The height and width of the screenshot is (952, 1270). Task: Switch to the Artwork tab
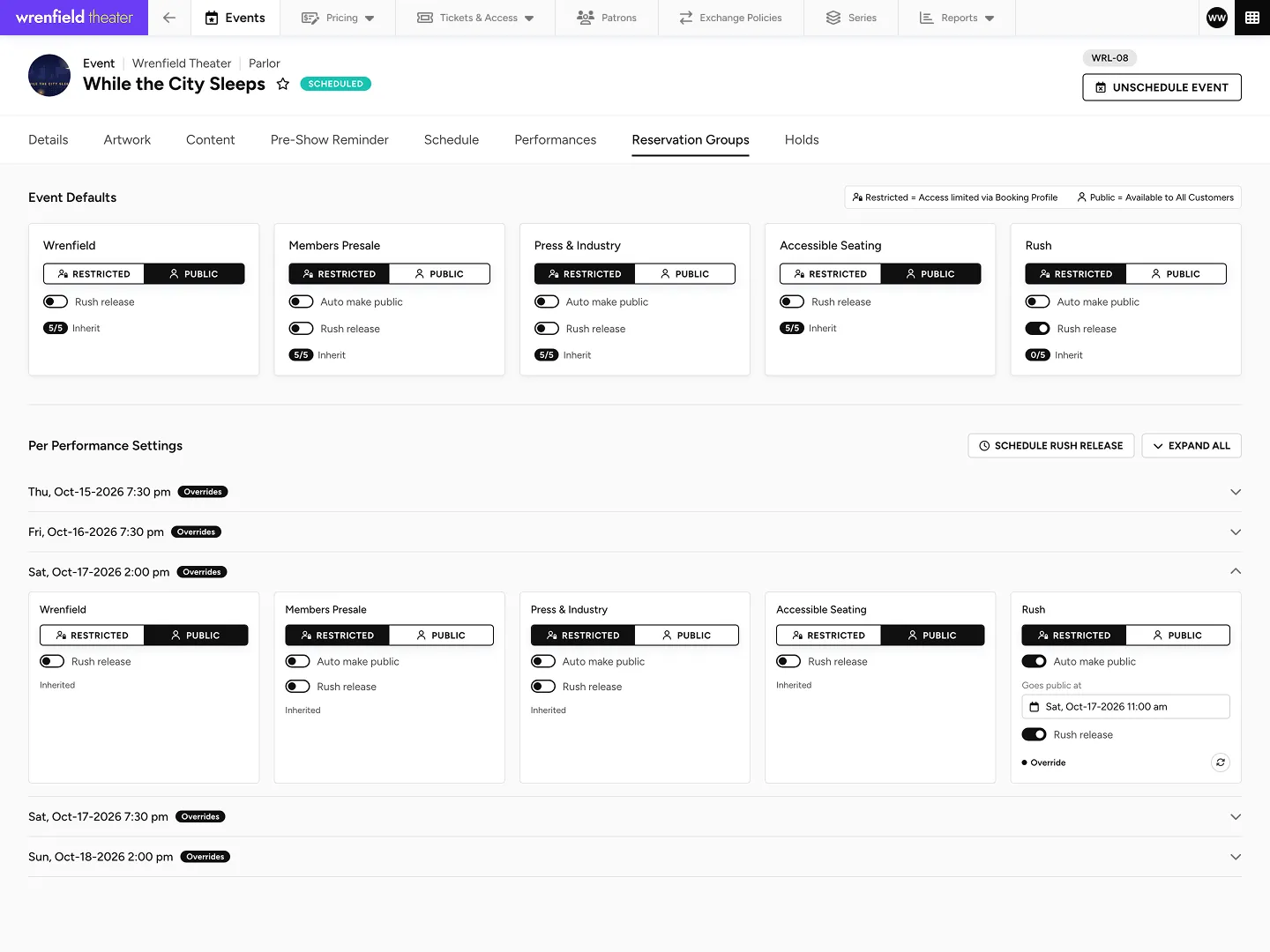tap(127, 139)
